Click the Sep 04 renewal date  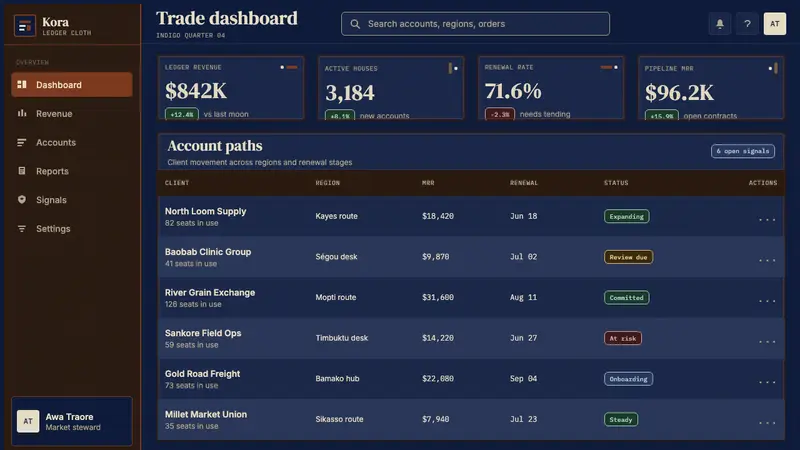pyautogui.click(x=523, y=379)
